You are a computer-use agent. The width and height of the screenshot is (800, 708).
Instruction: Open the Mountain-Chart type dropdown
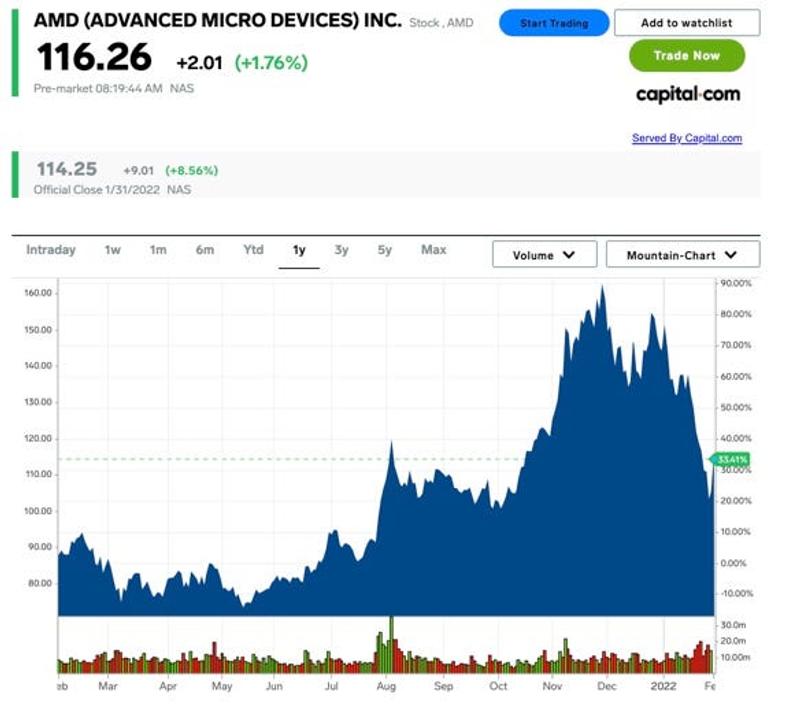(683, 255)
